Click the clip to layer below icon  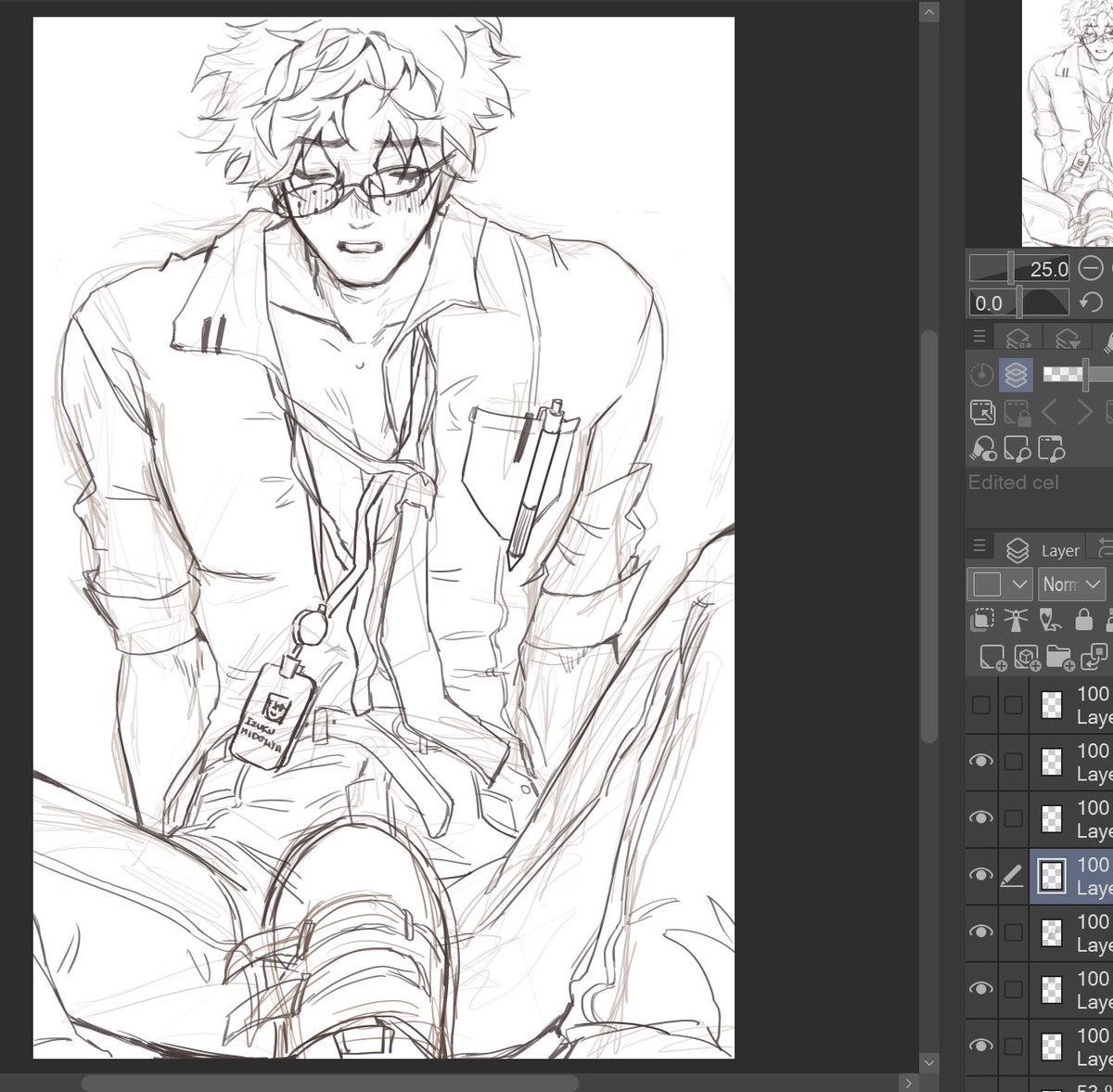[x=982, y=620]
